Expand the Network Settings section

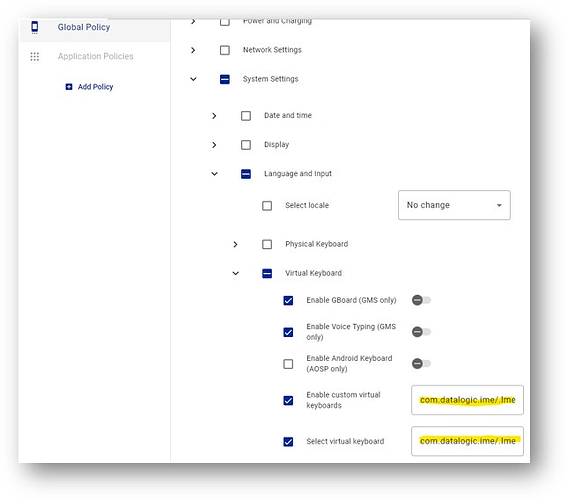coord(193,50)
